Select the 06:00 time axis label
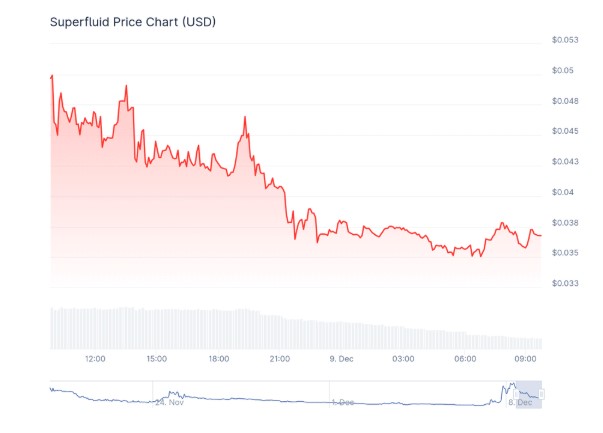 click(x=465, y=358)
